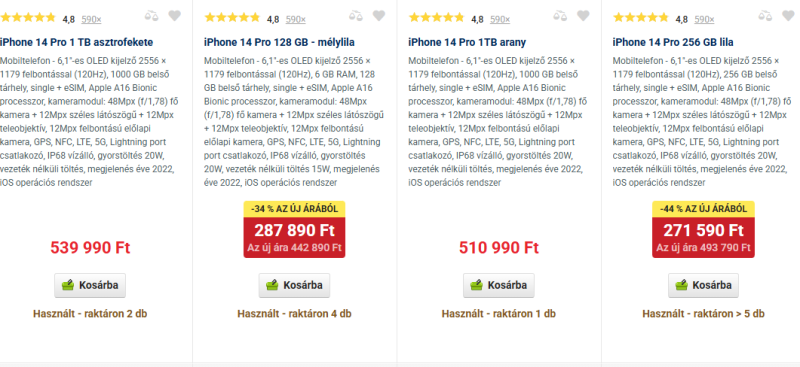The image size is (800, 367).
Task: Compare iPhone 14 Pro 1 TB asztrofekete scale icon
Action: point(151,16)
